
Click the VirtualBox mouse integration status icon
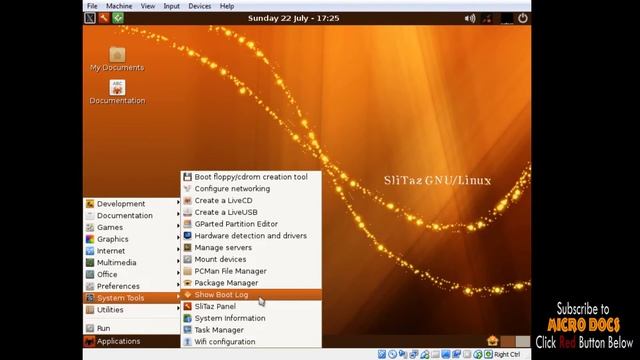point(478,354)
